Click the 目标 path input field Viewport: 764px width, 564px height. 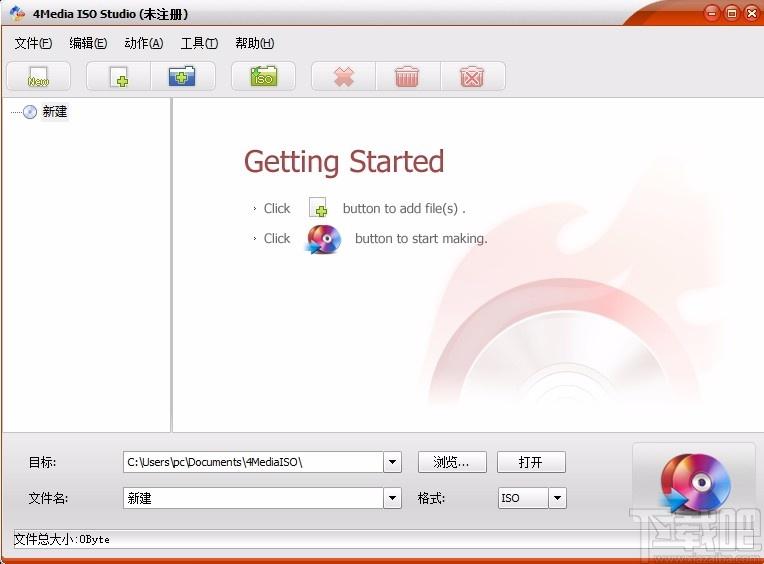click(x=253, y=462)
